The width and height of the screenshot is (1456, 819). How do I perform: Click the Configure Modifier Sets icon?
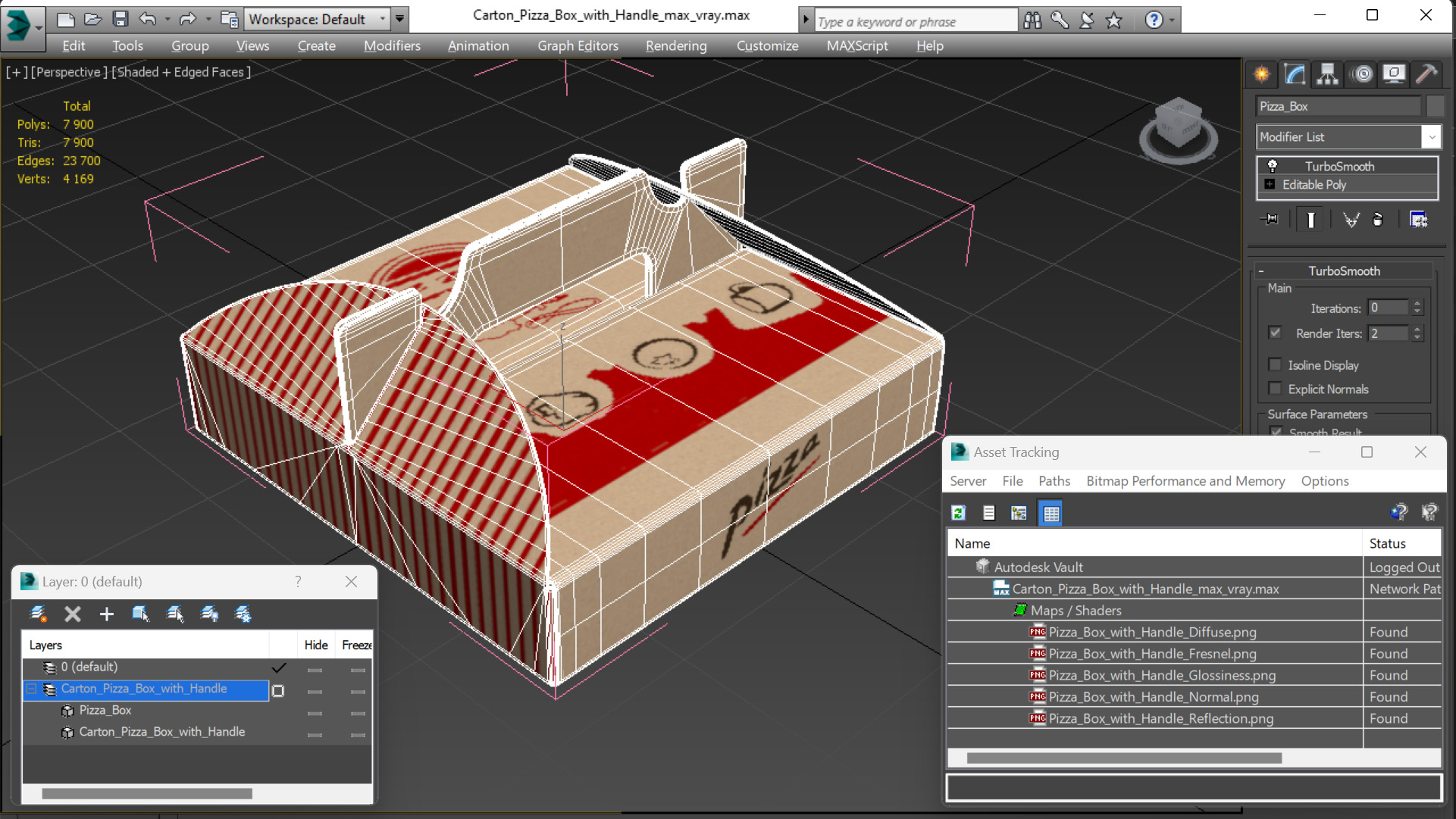[x=1417, y=220]
